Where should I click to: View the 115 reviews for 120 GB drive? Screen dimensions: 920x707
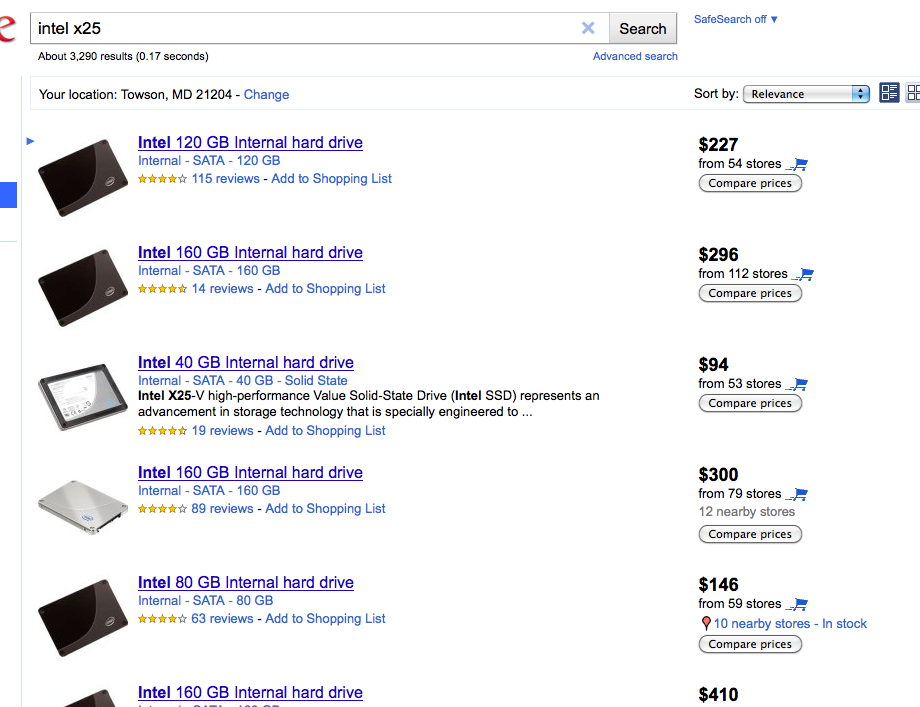(x=225, y=178)
